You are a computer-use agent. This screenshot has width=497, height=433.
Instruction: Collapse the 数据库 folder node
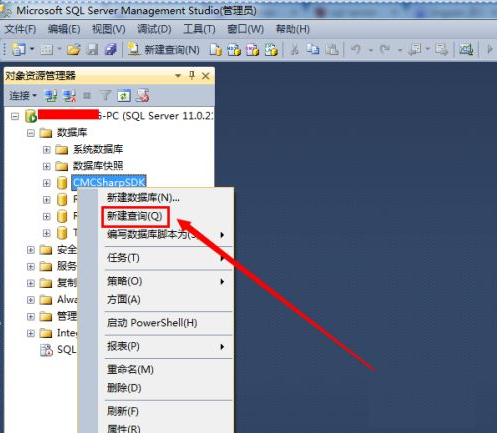pyautogui.click(x=31, y=133)
